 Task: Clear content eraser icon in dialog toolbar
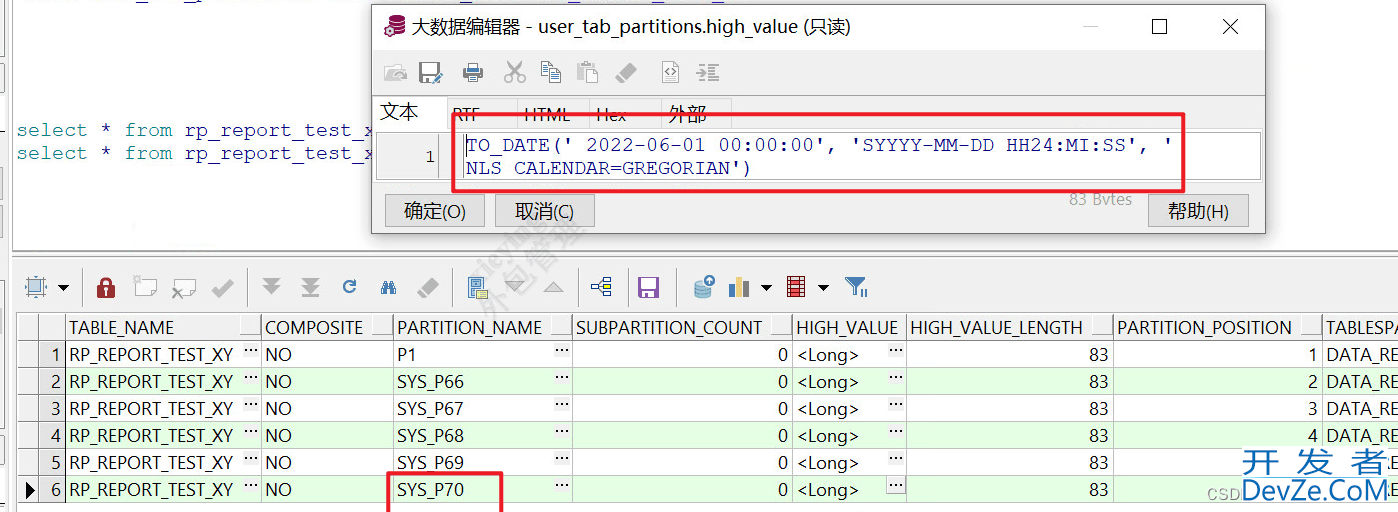click(625, 72)
